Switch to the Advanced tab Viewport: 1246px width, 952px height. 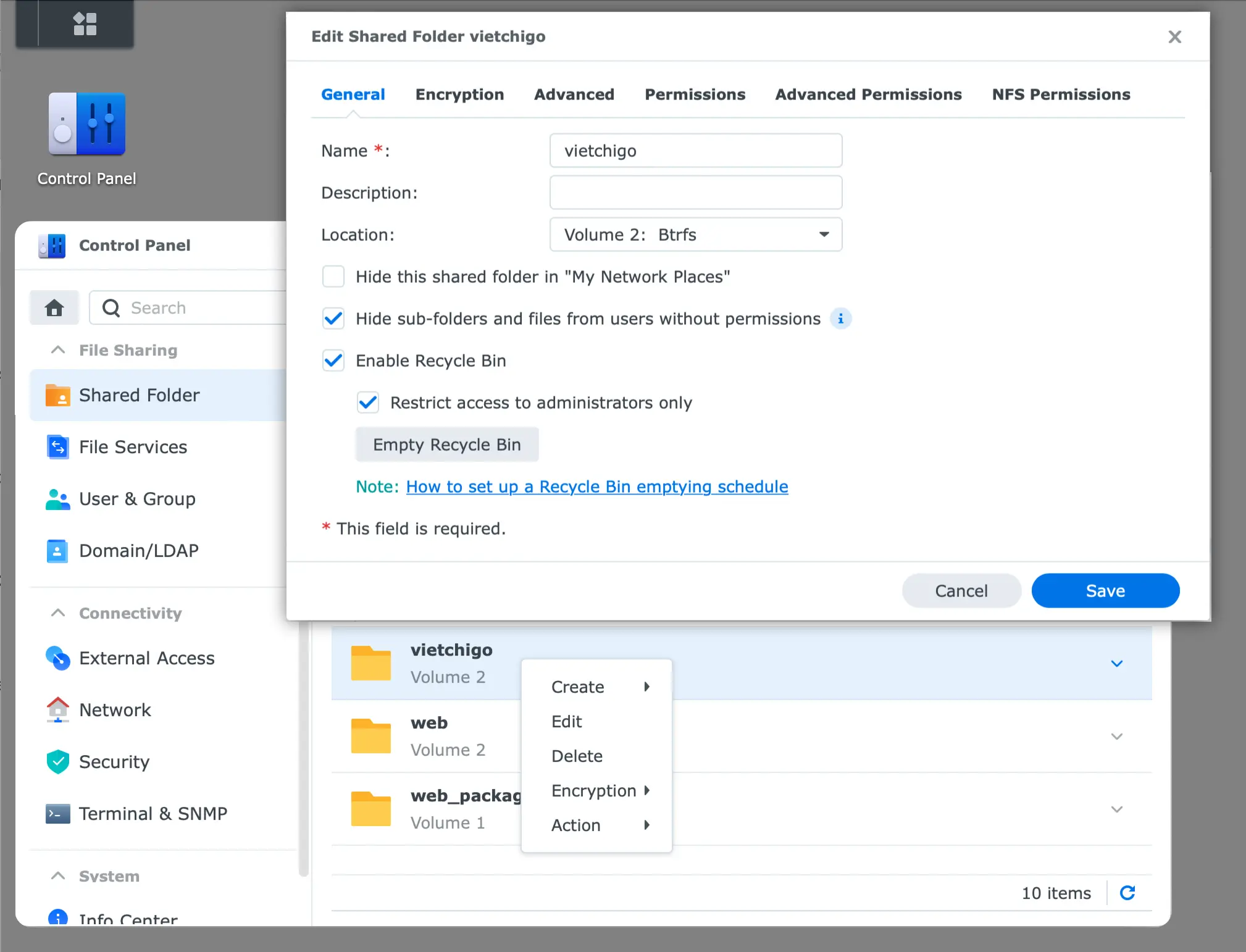point(574,94)
